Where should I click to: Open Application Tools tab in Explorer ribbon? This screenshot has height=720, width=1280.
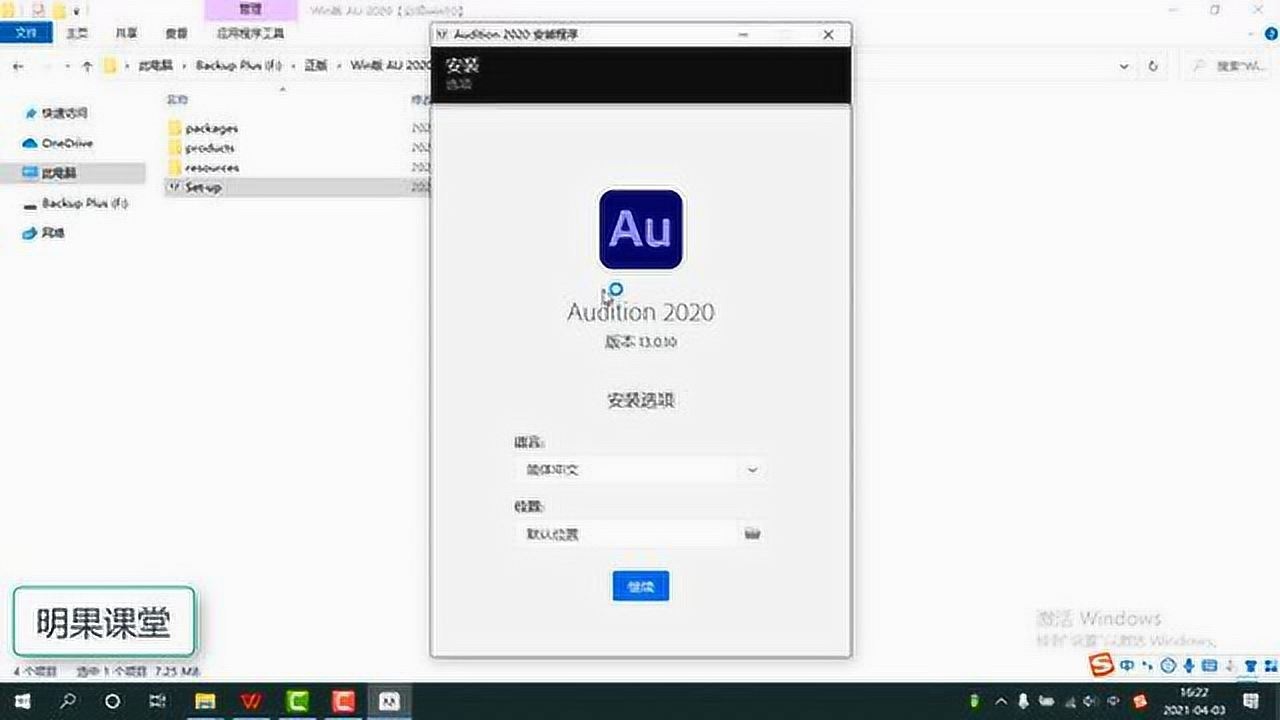pos(250,33)
